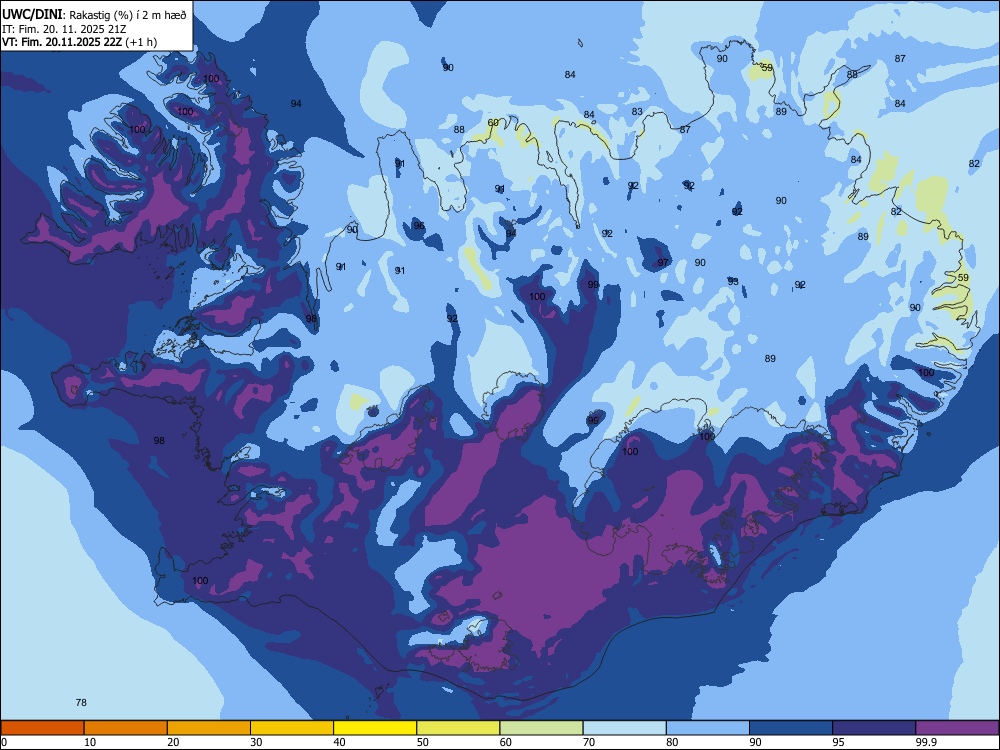Click the orange 10–20 legend swatch

[x=126, y=728]
